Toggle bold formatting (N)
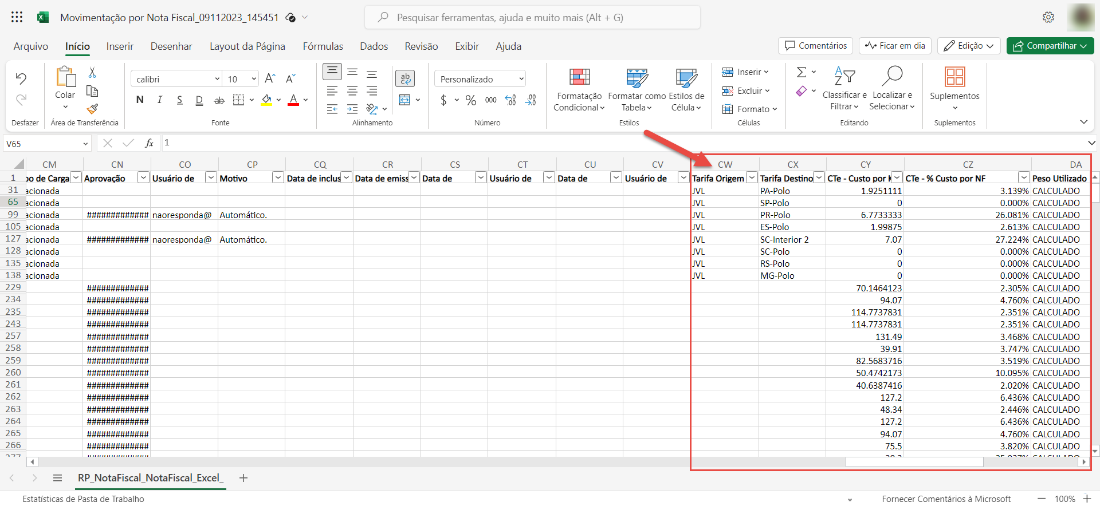 coord(140,100)
